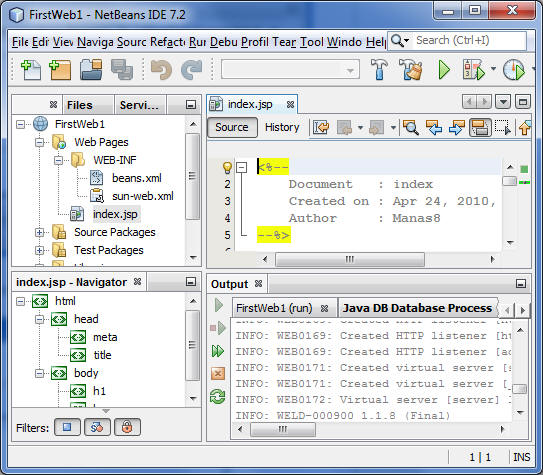Image resolution: width=543 pixels, height=475 pixels.
Task: Stop the run with orange X icon
Action: tap(218, 374)
